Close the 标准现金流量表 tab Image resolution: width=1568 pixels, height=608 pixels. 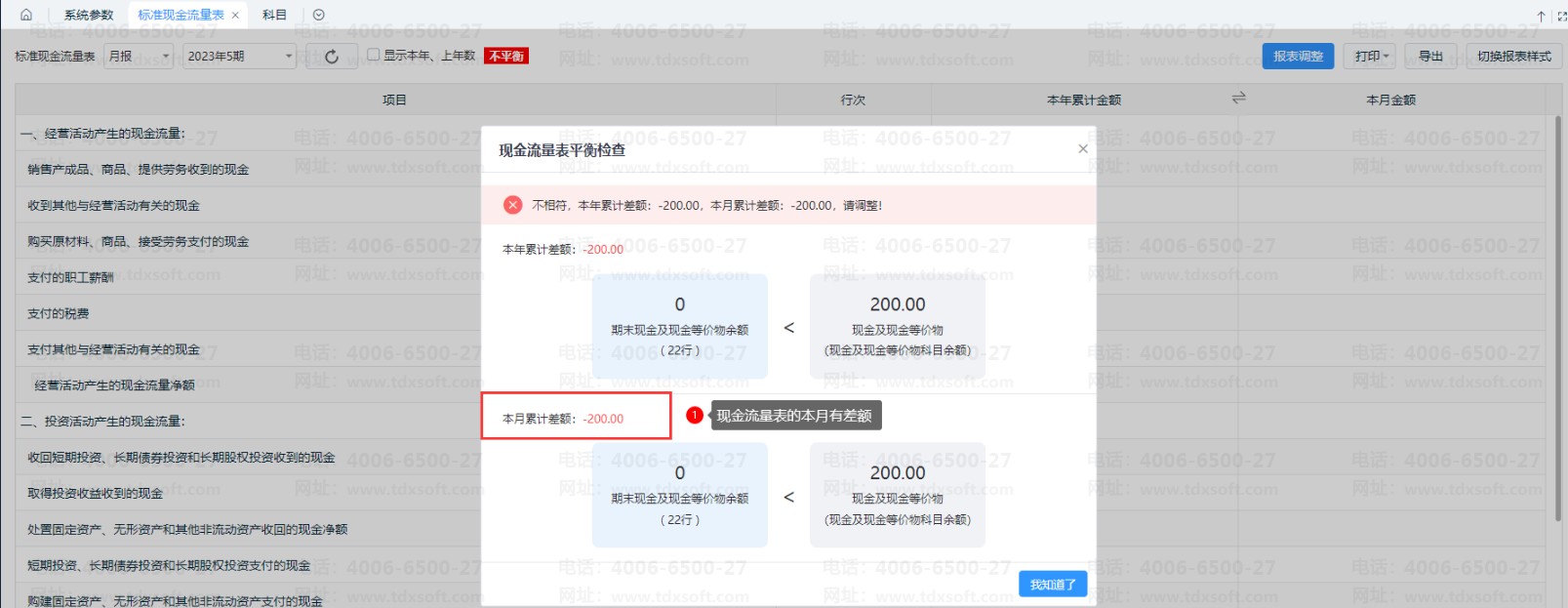tap(235, 15)
